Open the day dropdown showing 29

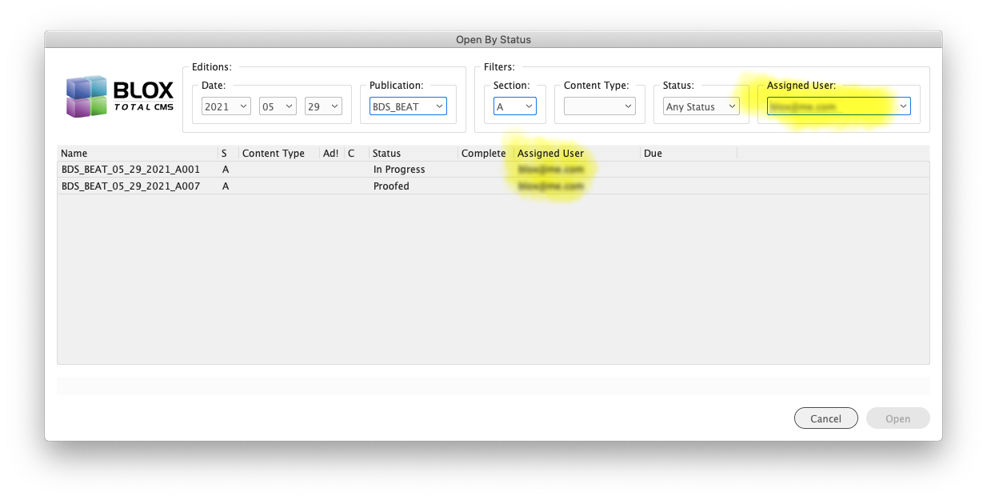click(323, 106)
